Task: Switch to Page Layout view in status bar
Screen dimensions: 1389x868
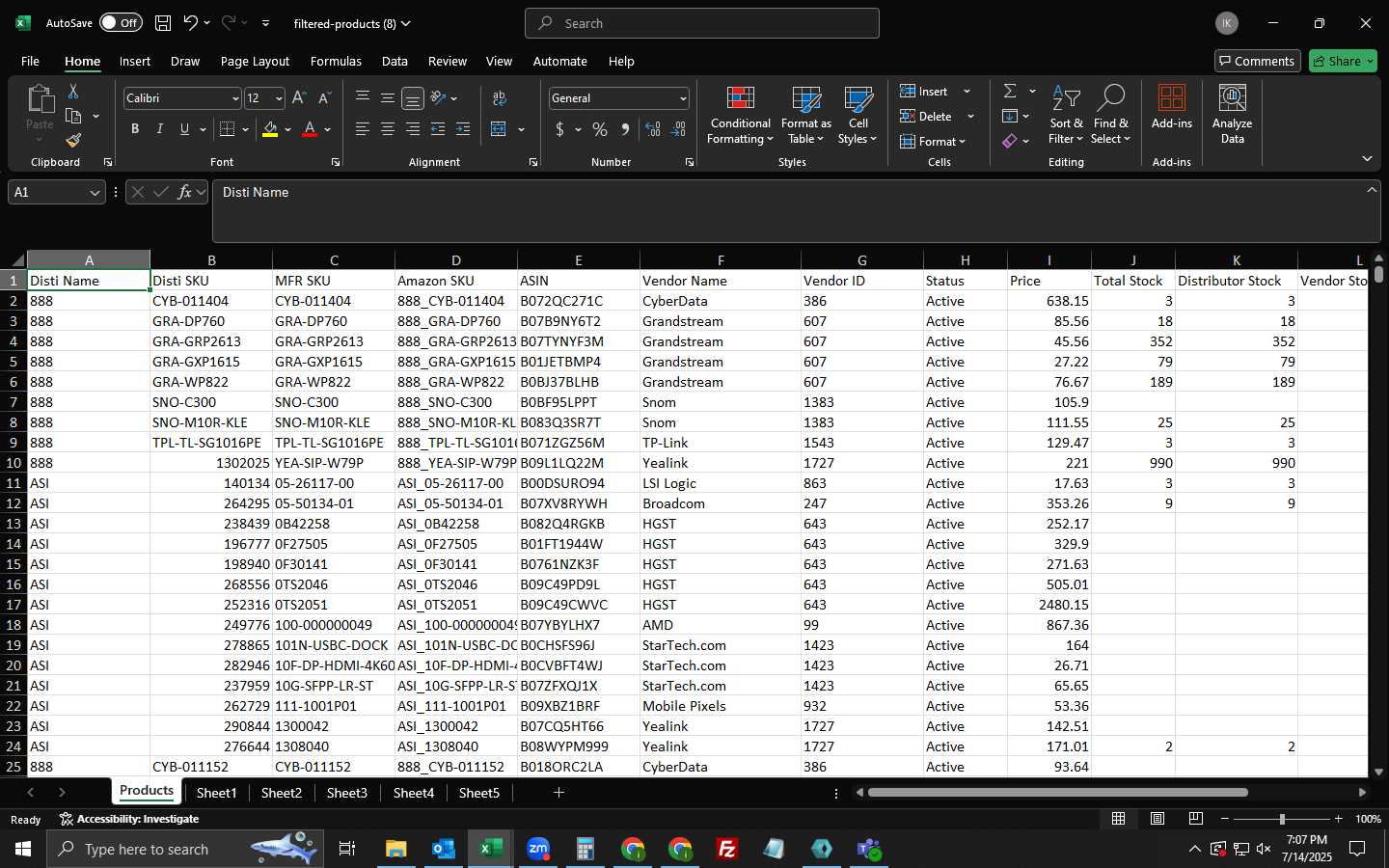Action: tap(1157, 819)
